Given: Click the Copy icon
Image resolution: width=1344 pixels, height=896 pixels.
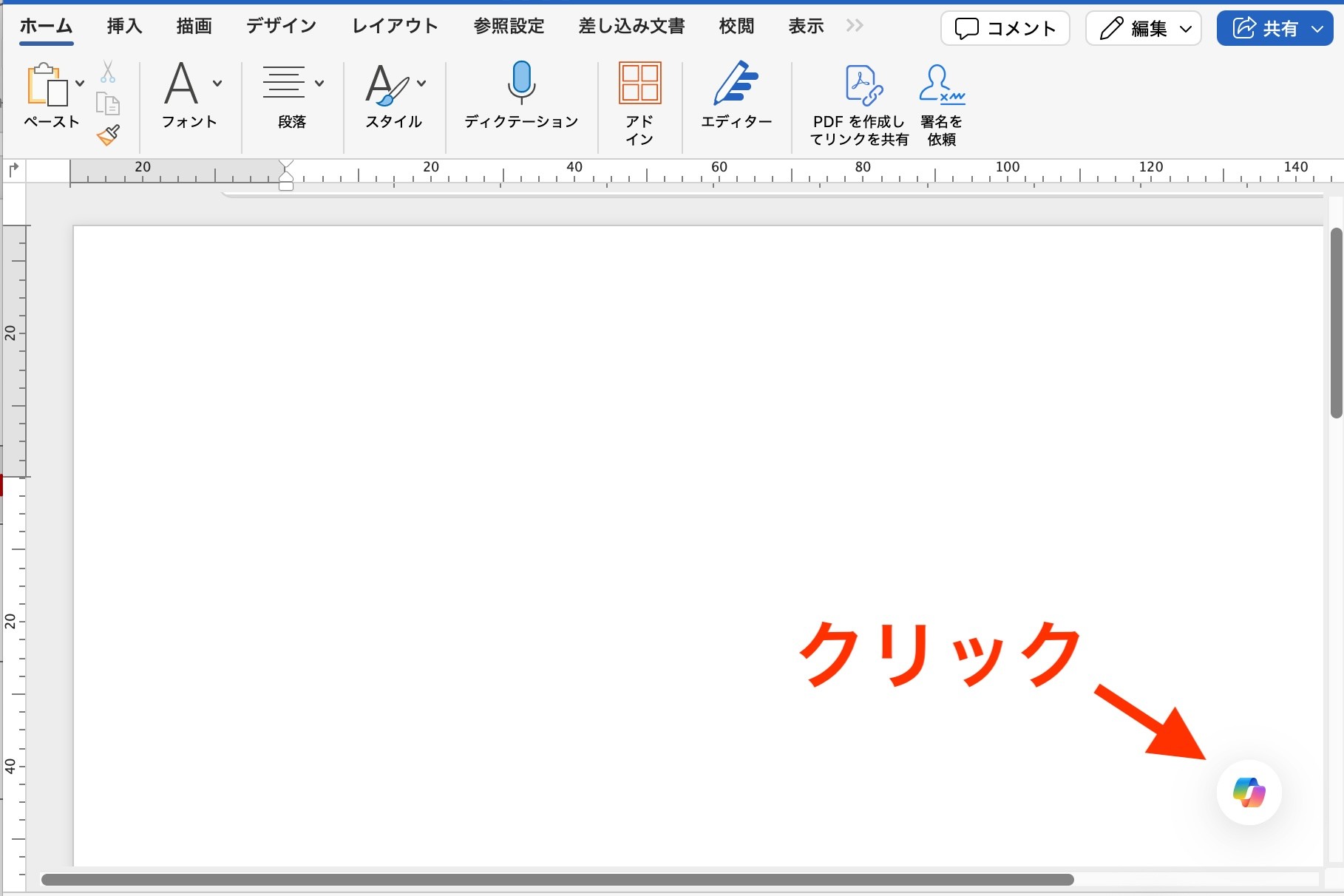Looking at the screenshot, I should pyautogui.click(x=108, y=103).
